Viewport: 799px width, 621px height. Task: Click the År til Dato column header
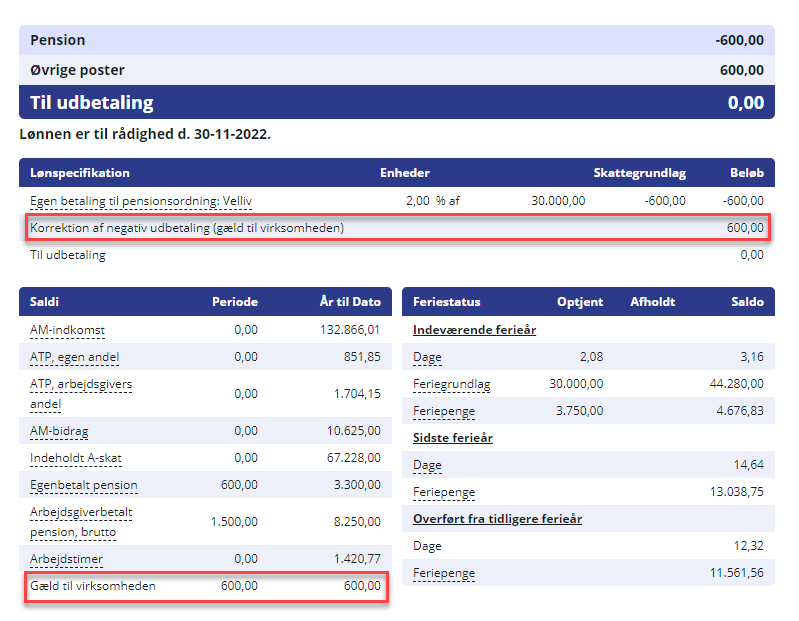tap(350, 302)
